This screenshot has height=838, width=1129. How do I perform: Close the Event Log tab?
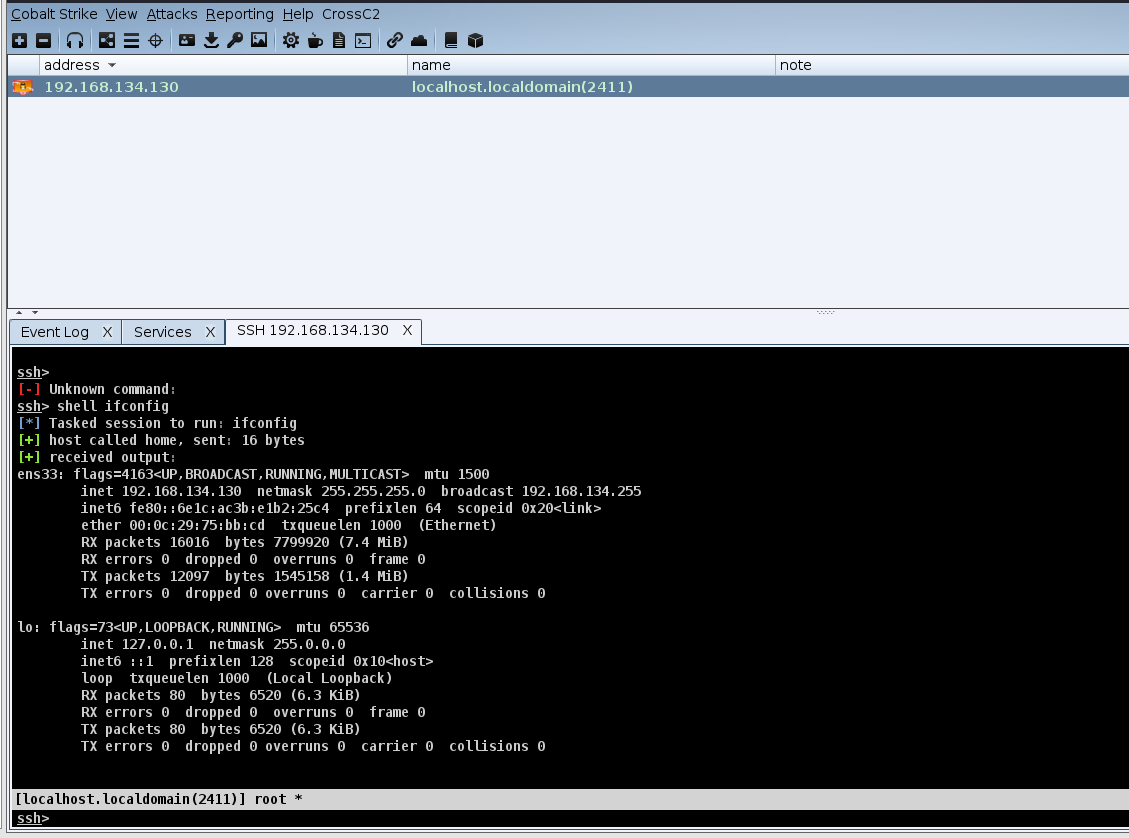(107, 332)
